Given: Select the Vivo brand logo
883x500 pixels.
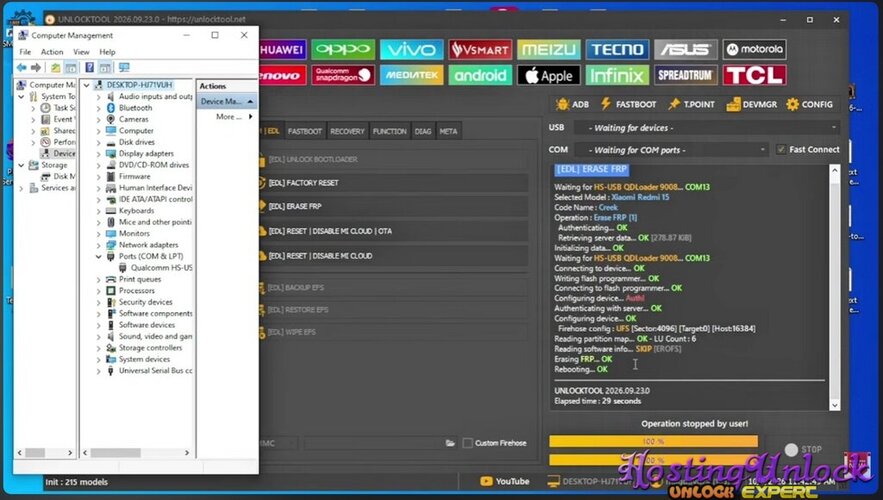Looking at the screenshot, I should point(412,50).
